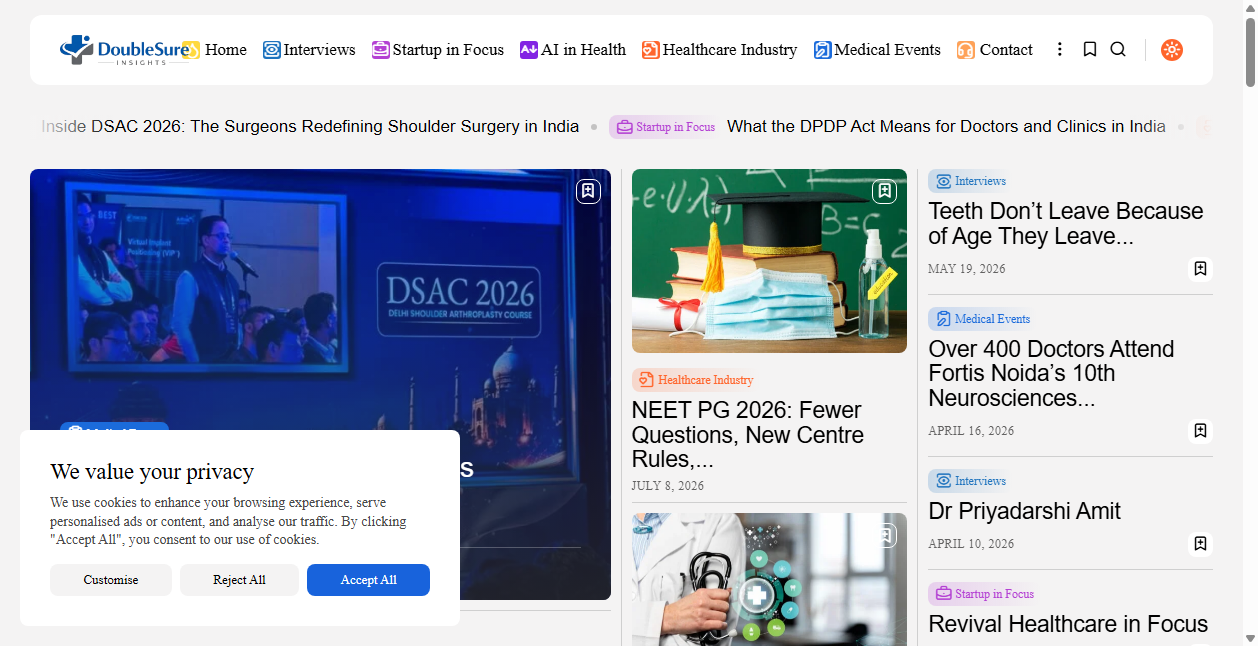The height and width of the screenshot is (646, 1258).
Task: Open the doctor with stethoscope thumbnail
Action: (x=769, y=579)
